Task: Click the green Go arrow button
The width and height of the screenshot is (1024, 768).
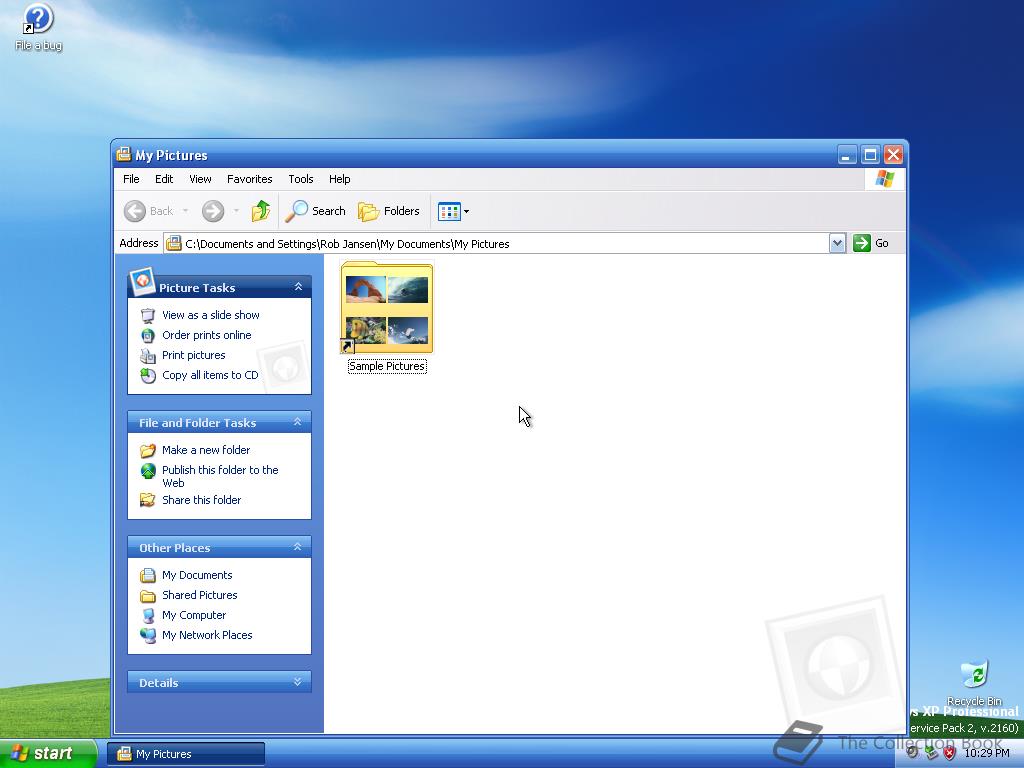Action: pyautogui.click(x=862, y=243)
